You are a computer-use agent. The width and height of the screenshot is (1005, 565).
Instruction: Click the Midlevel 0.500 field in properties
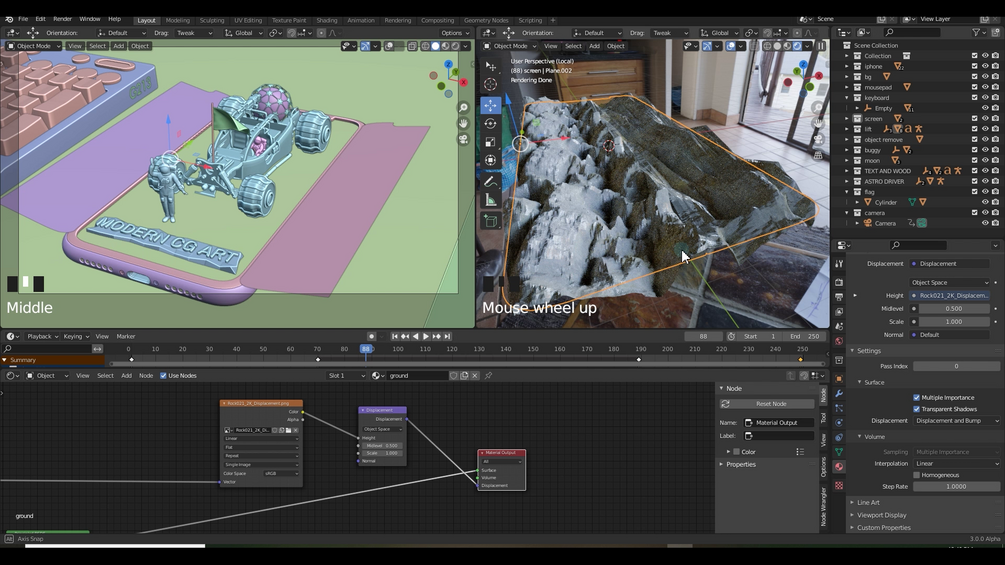pyautogui.click(x=954, y=309)
